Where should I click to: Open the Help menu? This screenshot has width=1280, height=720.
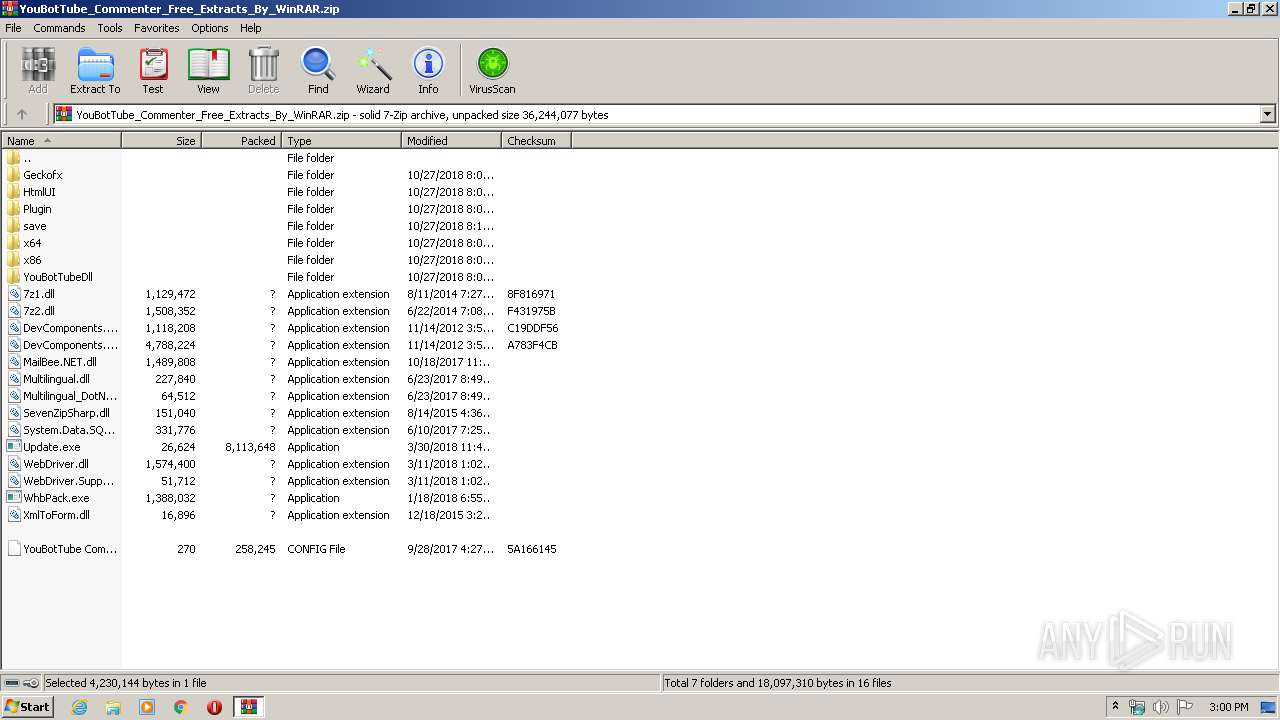pyautogui.click(x=251, y=28)
